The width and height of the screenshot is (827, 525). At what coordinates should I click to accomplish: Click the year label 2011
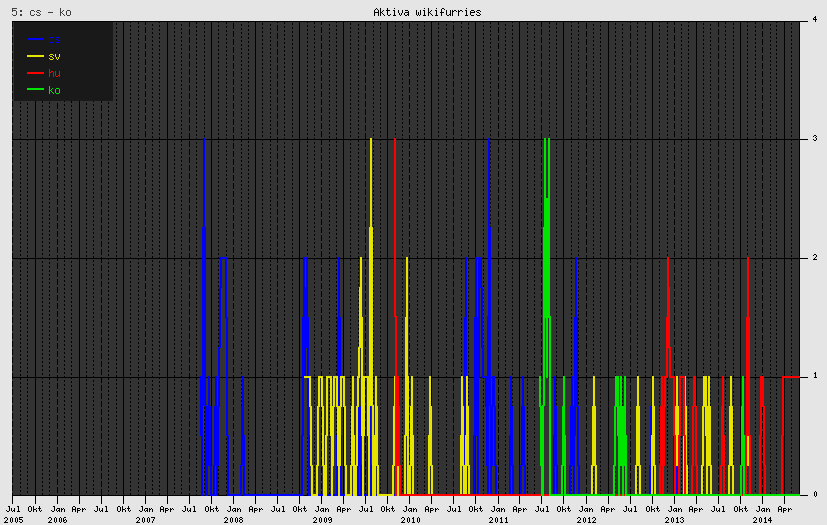click(498, 520)
